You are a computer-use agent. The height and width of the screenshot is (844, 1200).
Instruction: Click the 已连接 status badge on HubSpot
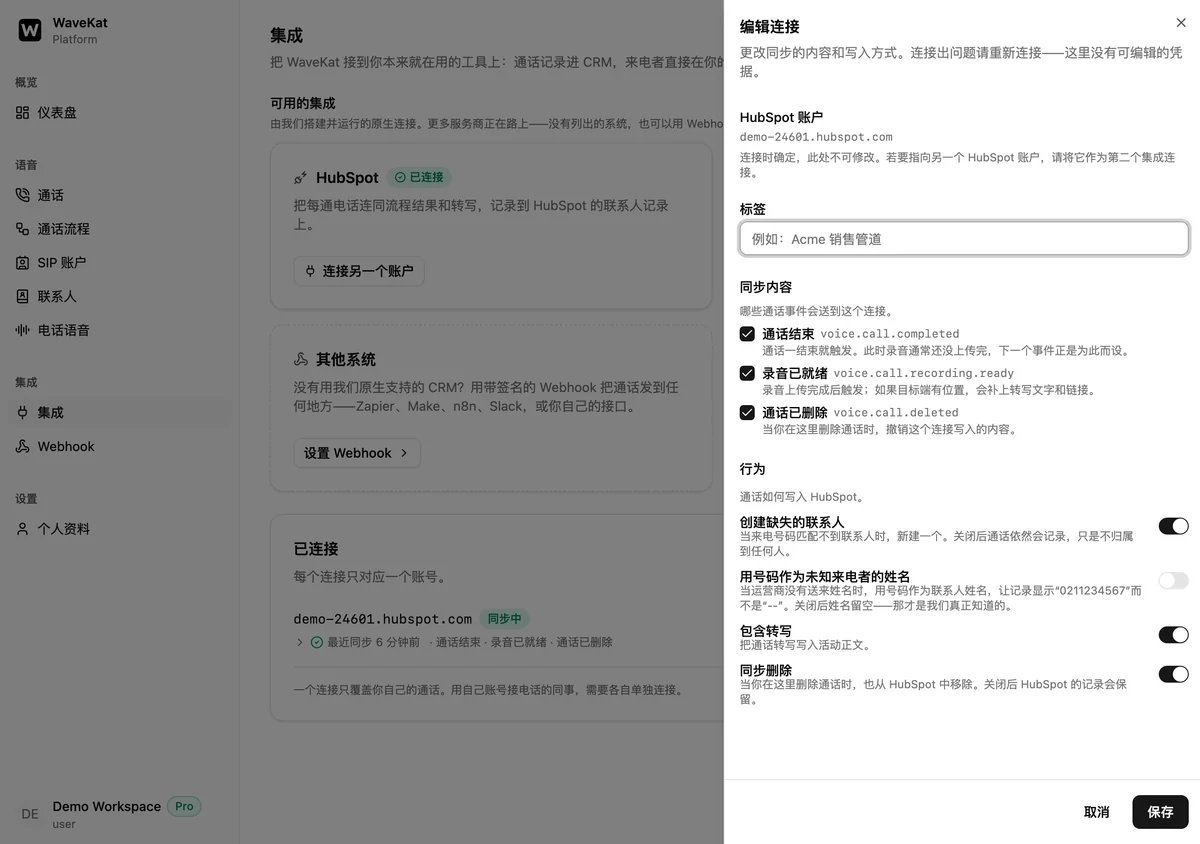pyautogui.click(x=419, y=177)
